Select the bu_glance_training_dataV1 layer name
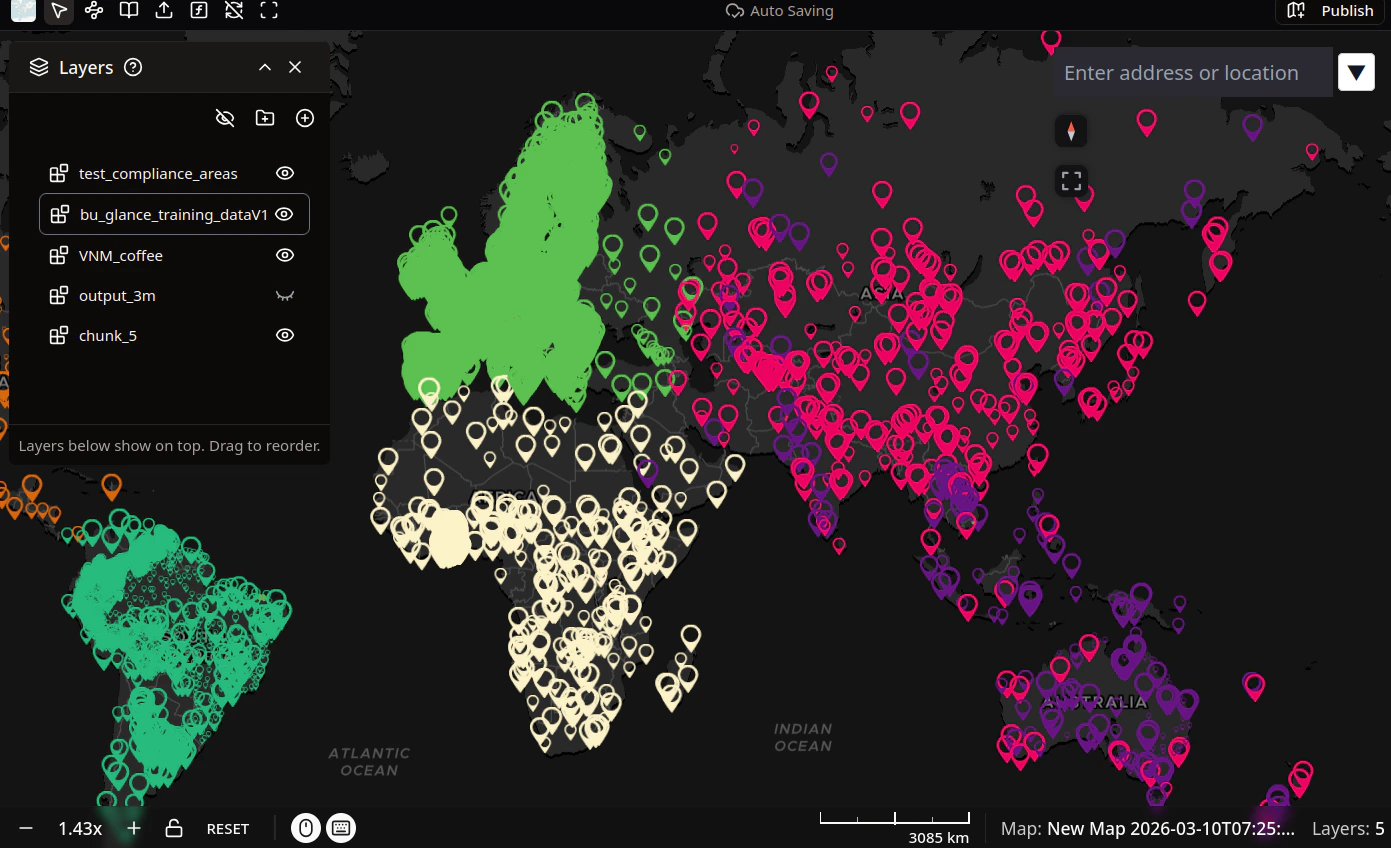The width and height of the screenshot is (1391, 848). (174, 215)
